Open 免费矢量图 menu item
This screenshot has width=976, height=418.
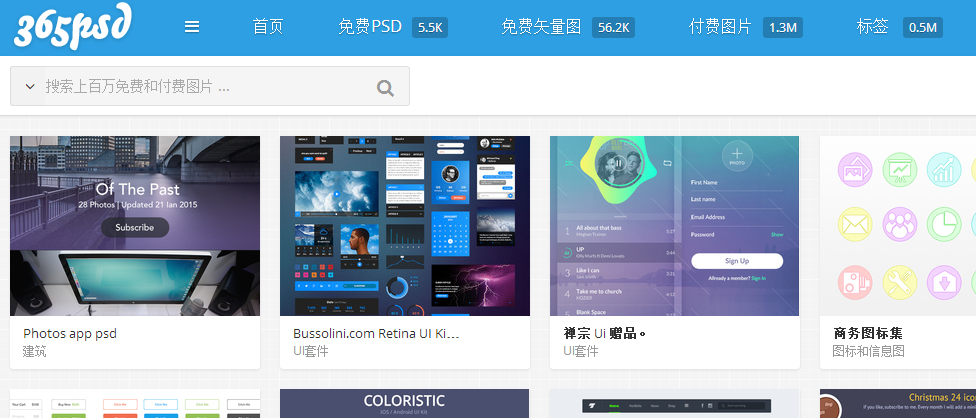[541, 27]
